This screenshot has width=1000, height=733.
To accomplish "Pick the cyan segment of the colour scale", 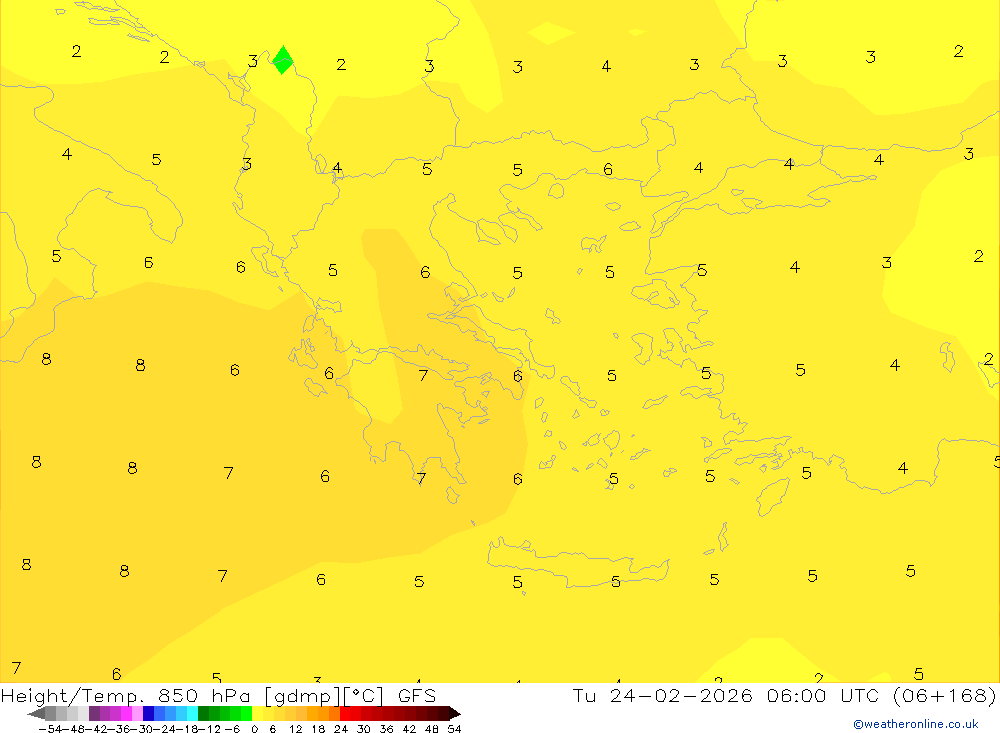I will click(x=192, y=714).
